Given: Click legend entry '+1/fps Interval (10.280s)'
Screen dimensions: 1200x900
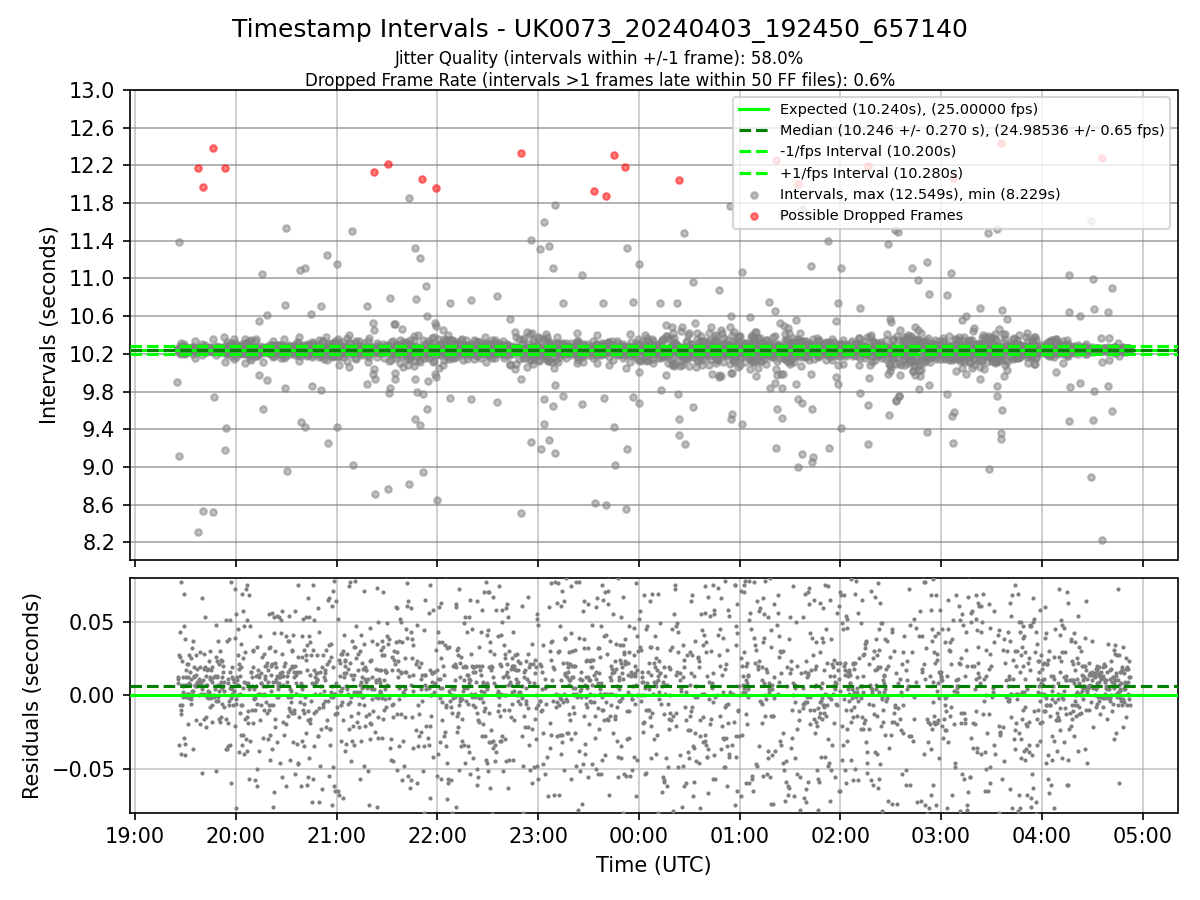Looking at the screenshot, I should point(870,172).
